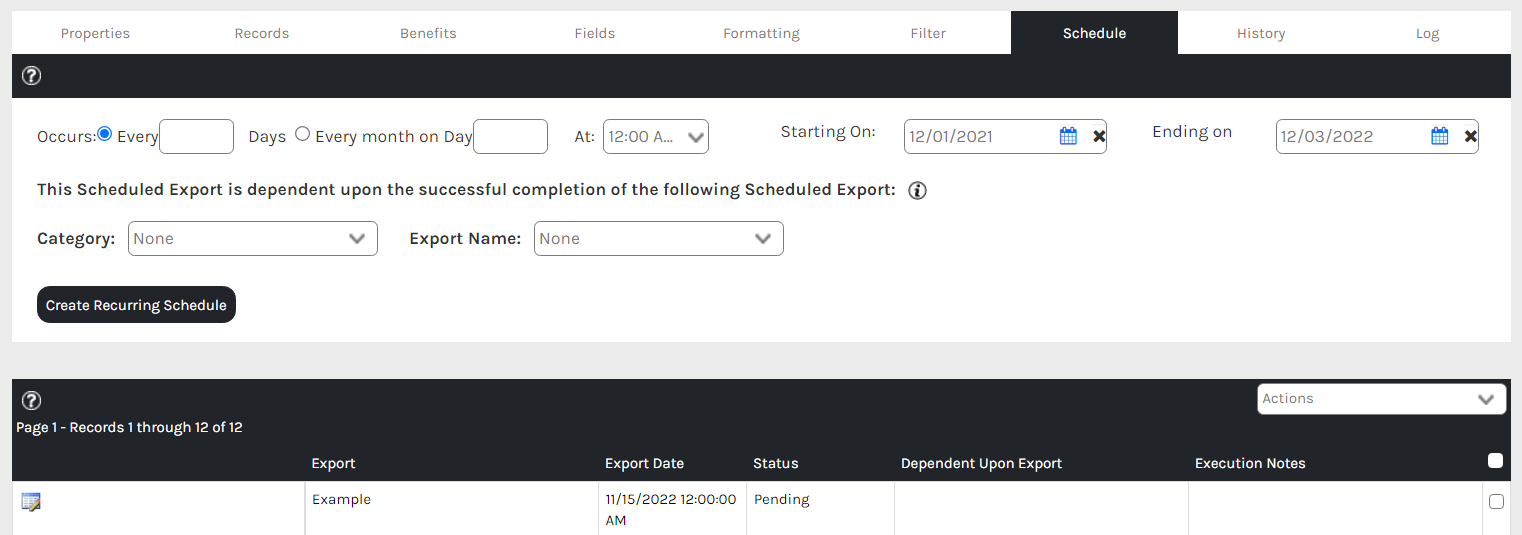1522x535 pixels.
Task: Open help icon above records table
Action: (x=31, y=401)
